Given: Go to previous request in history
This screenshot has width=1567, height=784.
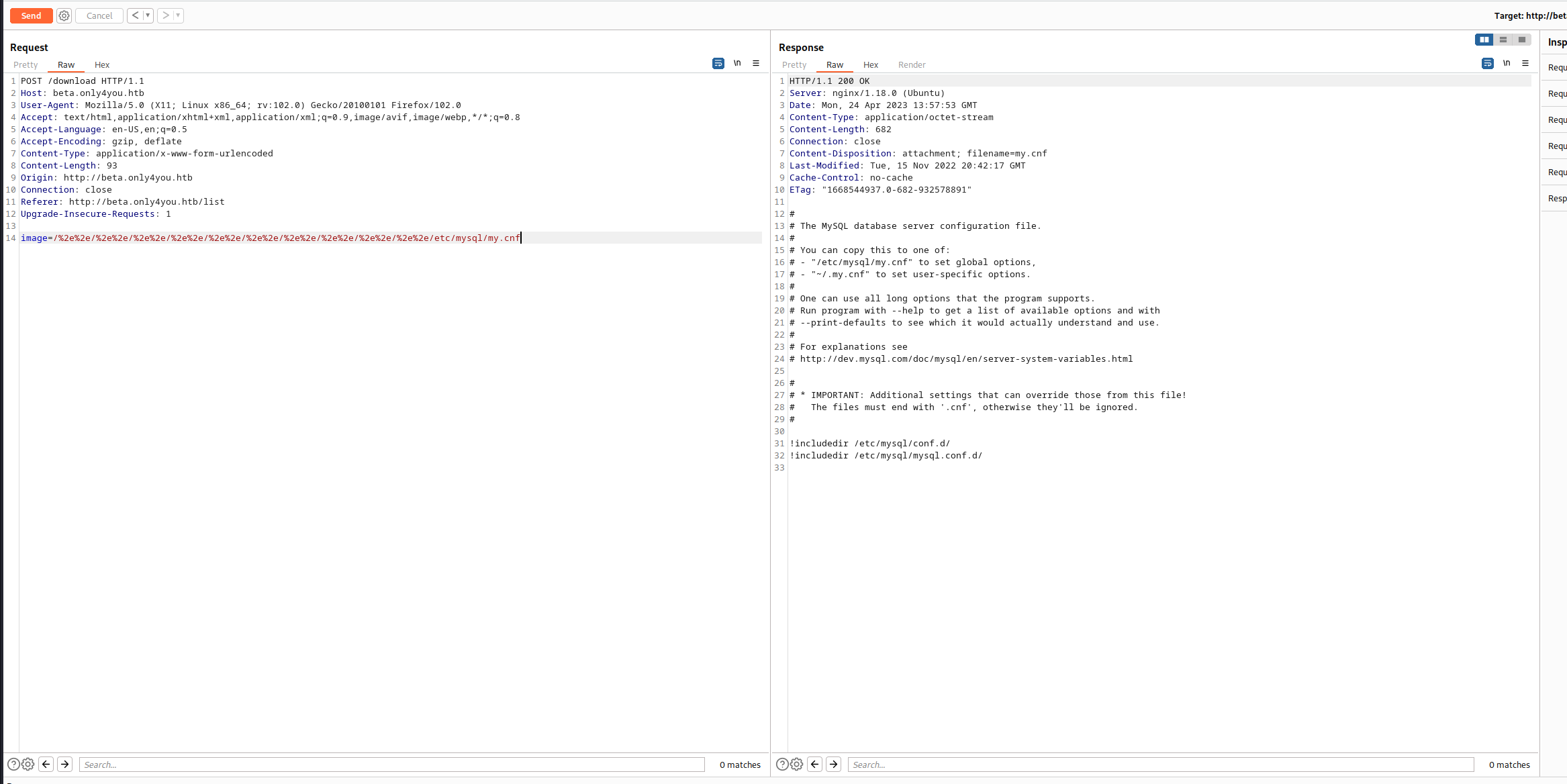Looking at the screenshot, I should [x=135, y=15].
